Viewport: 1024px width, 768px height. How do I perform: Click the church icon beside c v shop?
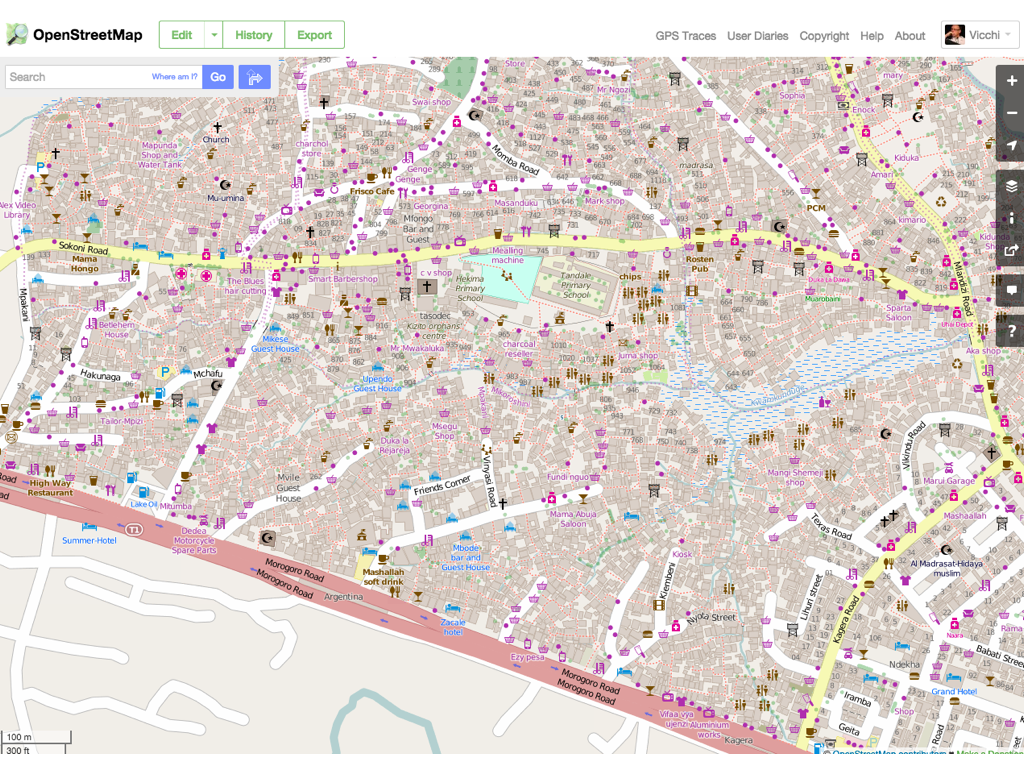tap(426, 286)
